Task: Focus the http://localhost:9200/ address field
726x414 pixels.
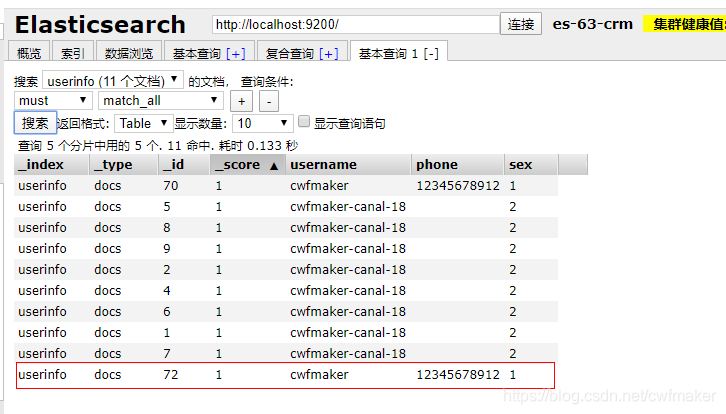Action: tap(356, 24)
